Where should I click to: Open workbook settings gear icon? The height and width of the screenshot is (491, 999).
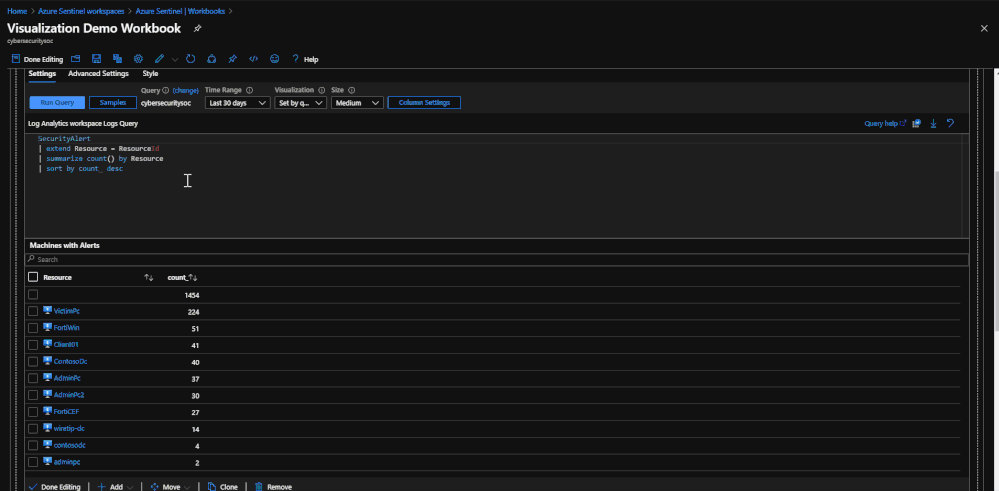tap(138, 59)
